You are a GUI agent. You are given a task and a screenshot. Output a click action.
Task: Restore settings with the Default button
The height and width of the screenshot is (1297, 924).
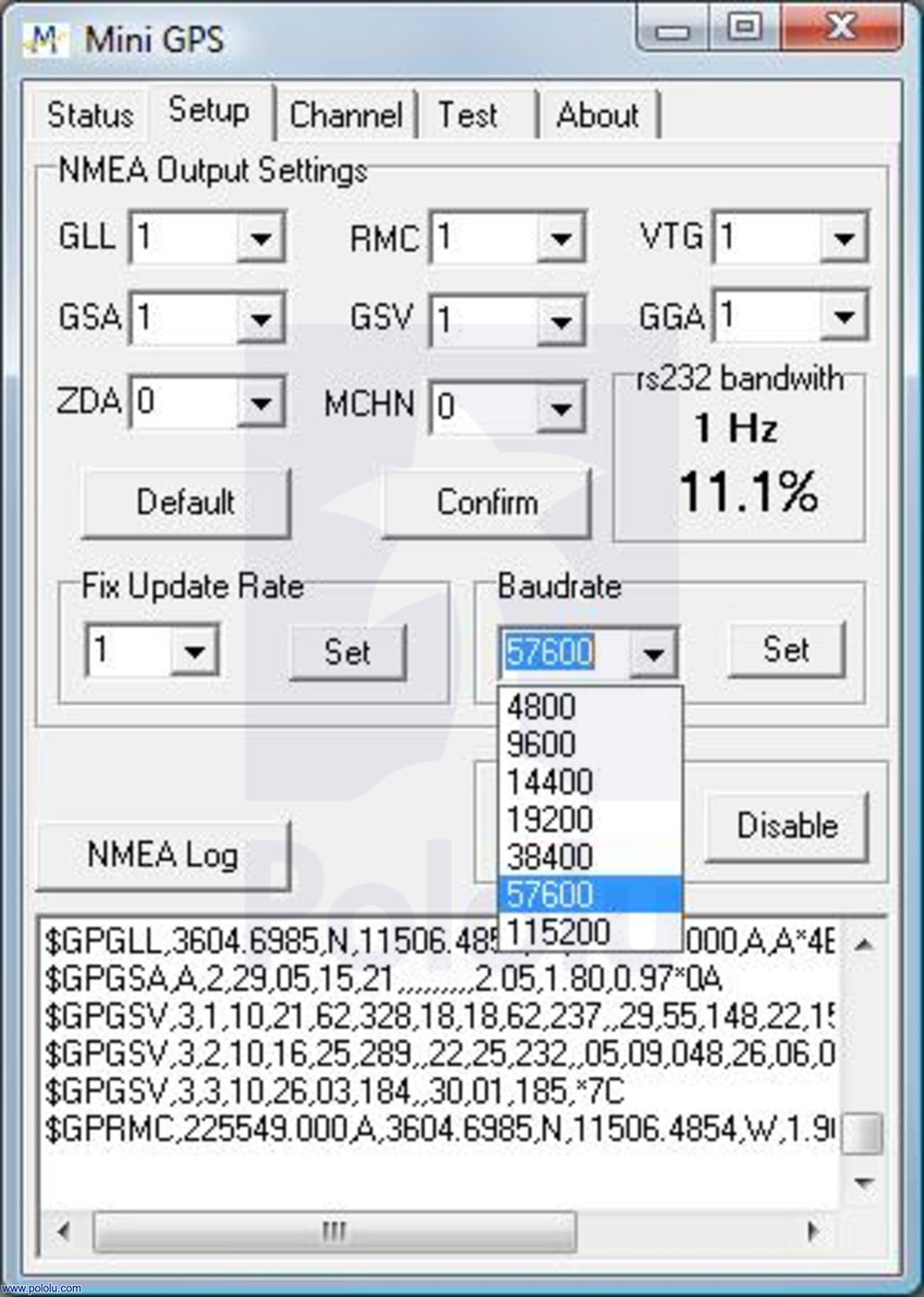point(186,503)
